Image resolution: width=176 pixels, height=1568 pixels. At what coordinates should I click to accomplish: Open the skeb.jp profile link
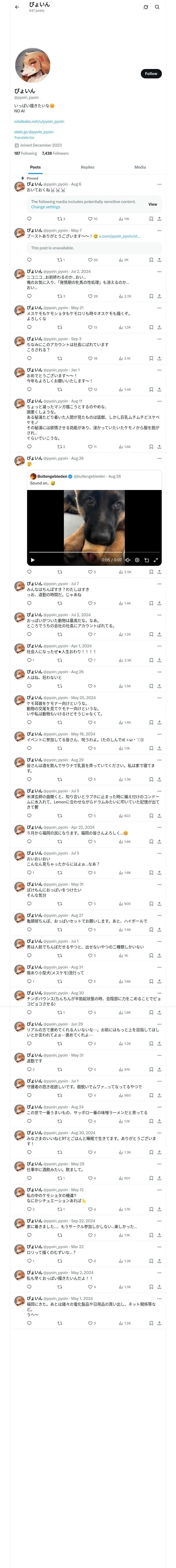pos(33,132)
